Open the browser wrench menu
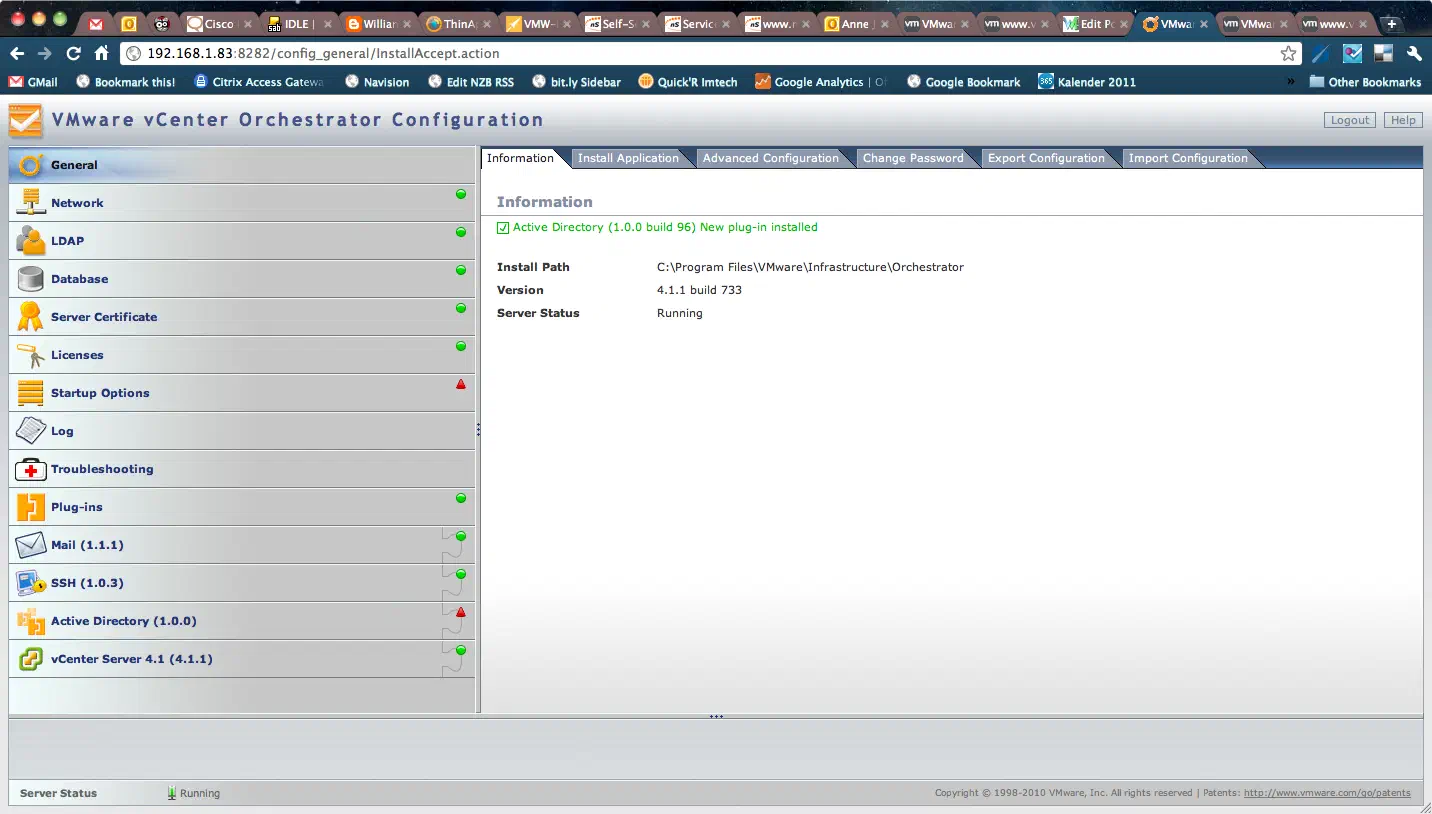Screen dimensions: 1432x814 click(1414, 54)
